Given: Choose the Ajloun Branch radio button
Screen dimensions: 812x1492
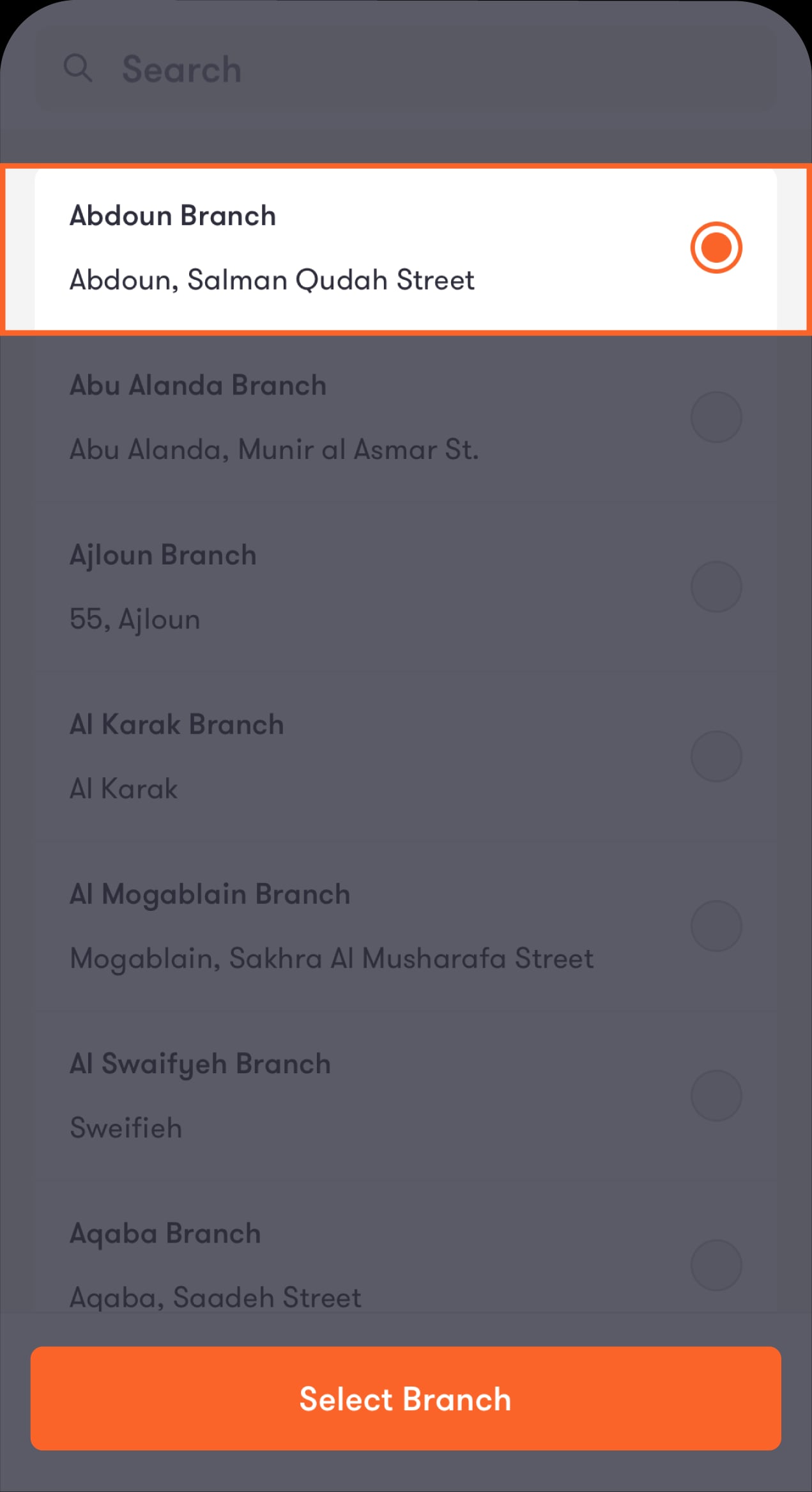Looking at the screenshot, I should [x=716, y=587].
